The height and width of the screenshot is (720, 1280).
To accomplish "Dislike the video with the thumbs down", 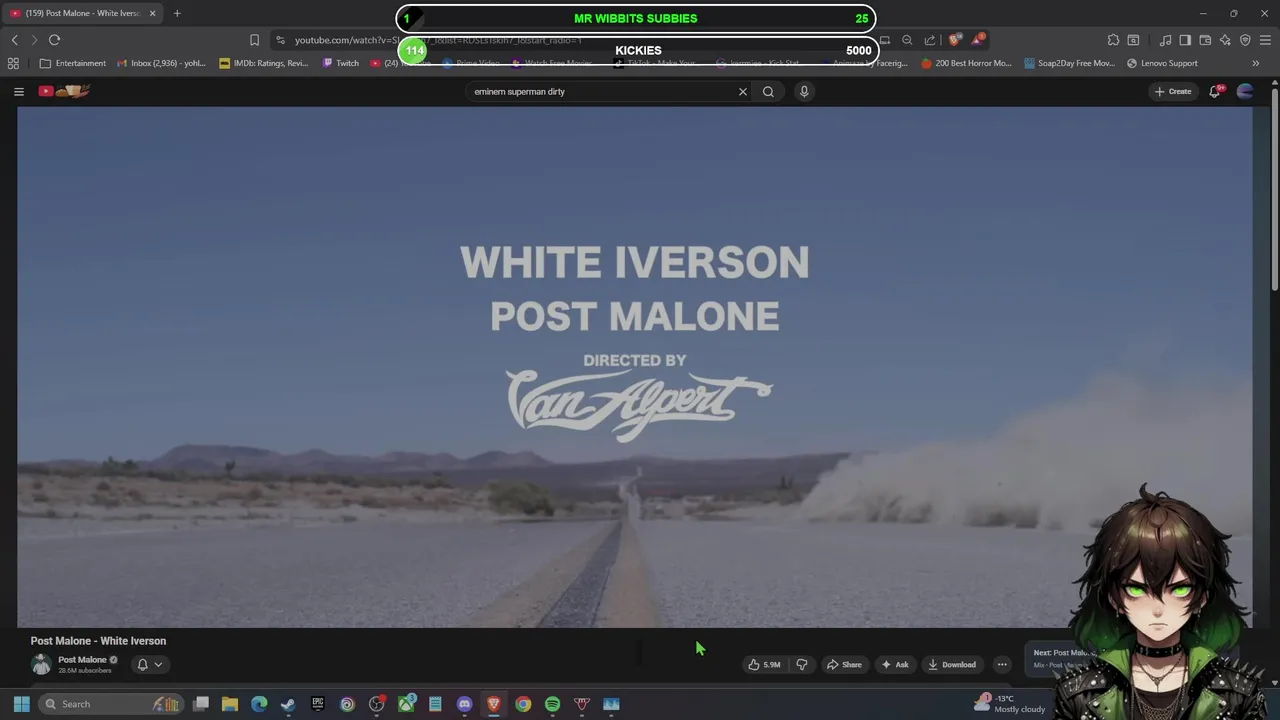I will (x=801, y=664).
